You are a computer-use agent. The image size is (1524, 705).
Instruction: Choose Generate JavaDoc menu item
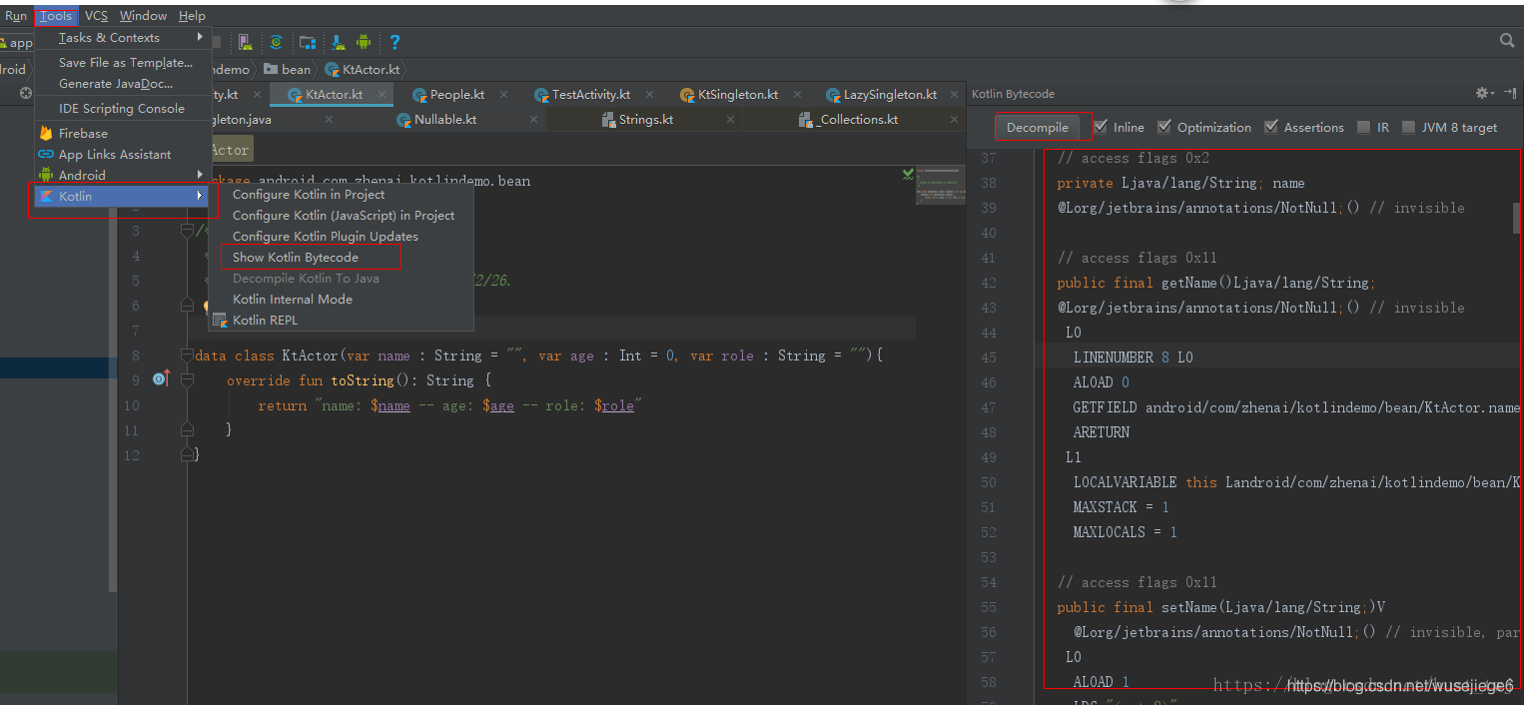[x=123, y=84]
